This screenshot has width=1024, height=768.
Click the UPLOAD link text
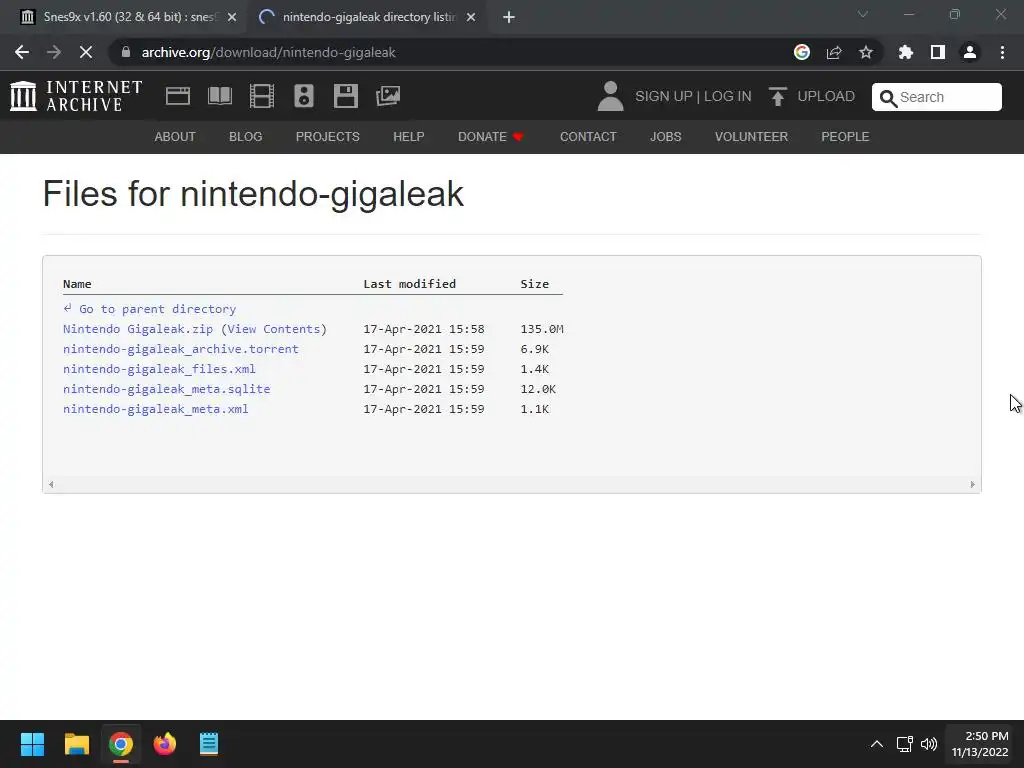[x=826, y=96]
